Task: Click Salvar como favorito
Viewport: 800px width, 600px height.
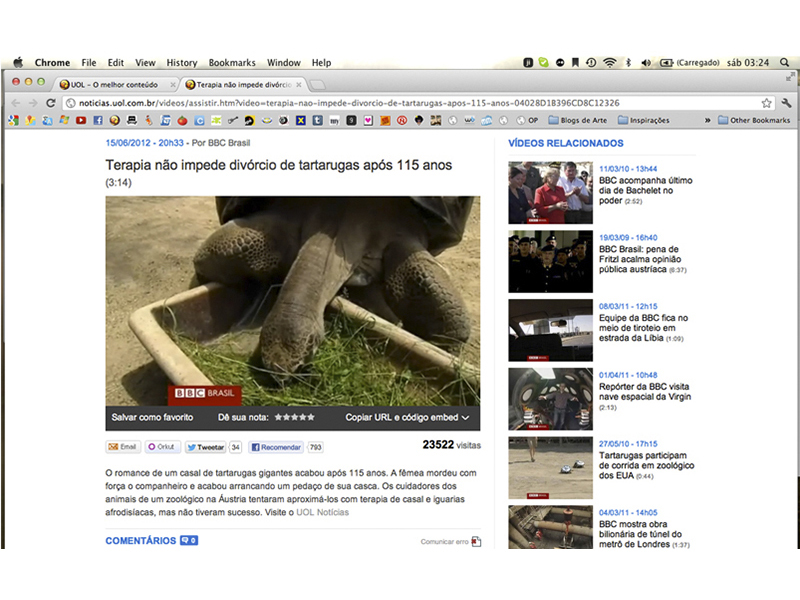Action: click(x=152, y=417)
